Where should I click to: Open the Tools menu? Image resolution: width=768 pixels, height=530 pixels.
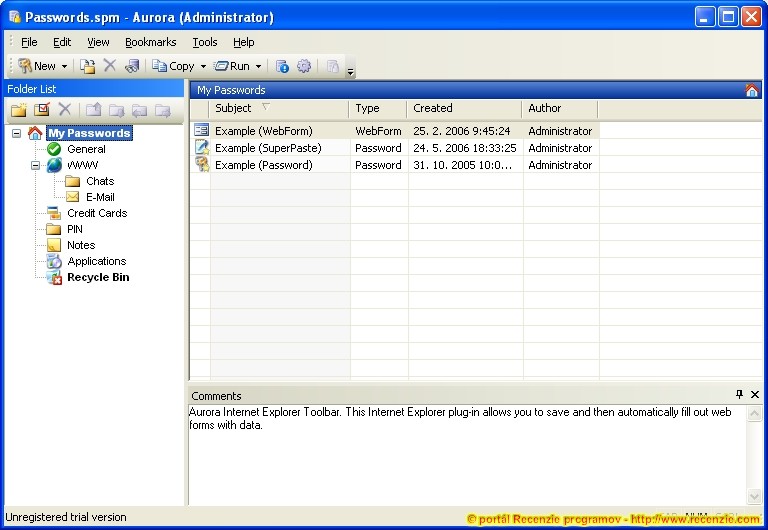[x=204, y=42]
